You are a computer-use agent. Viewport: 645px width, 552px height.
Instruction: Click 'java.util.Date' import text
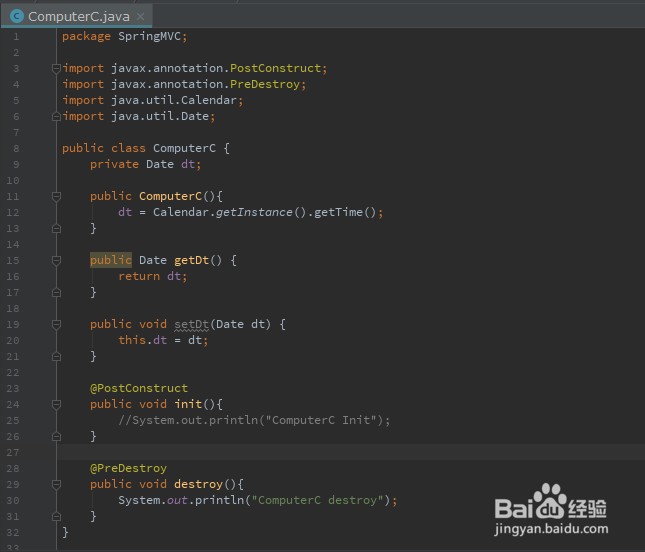point(160,116)
